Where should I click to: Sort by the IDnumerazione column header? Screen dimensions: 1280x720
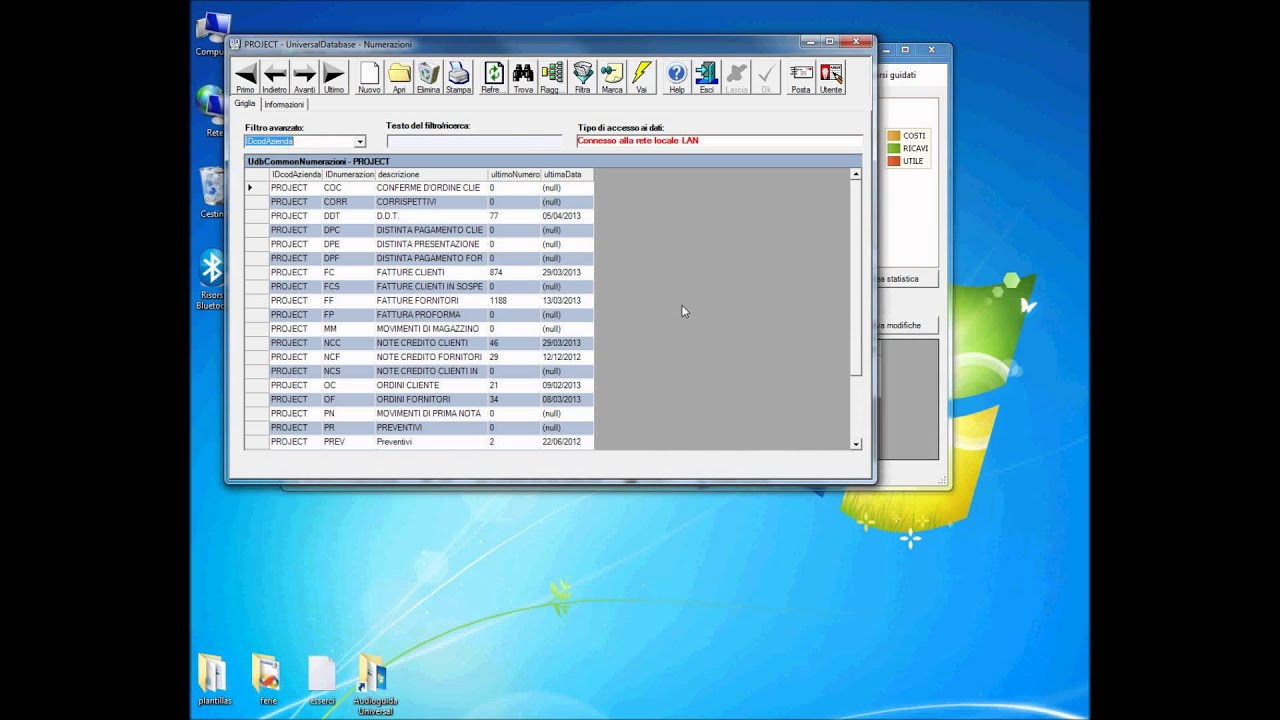click(x=348, y=174)
